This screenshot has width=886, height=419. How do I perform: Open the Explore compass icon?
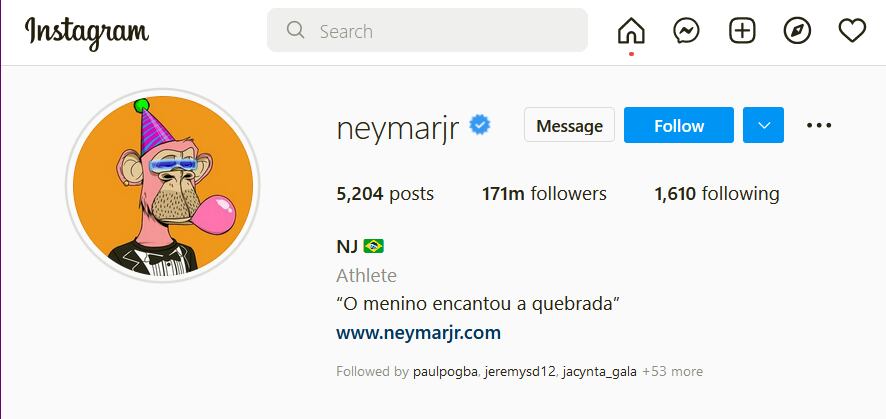(797, 30)
